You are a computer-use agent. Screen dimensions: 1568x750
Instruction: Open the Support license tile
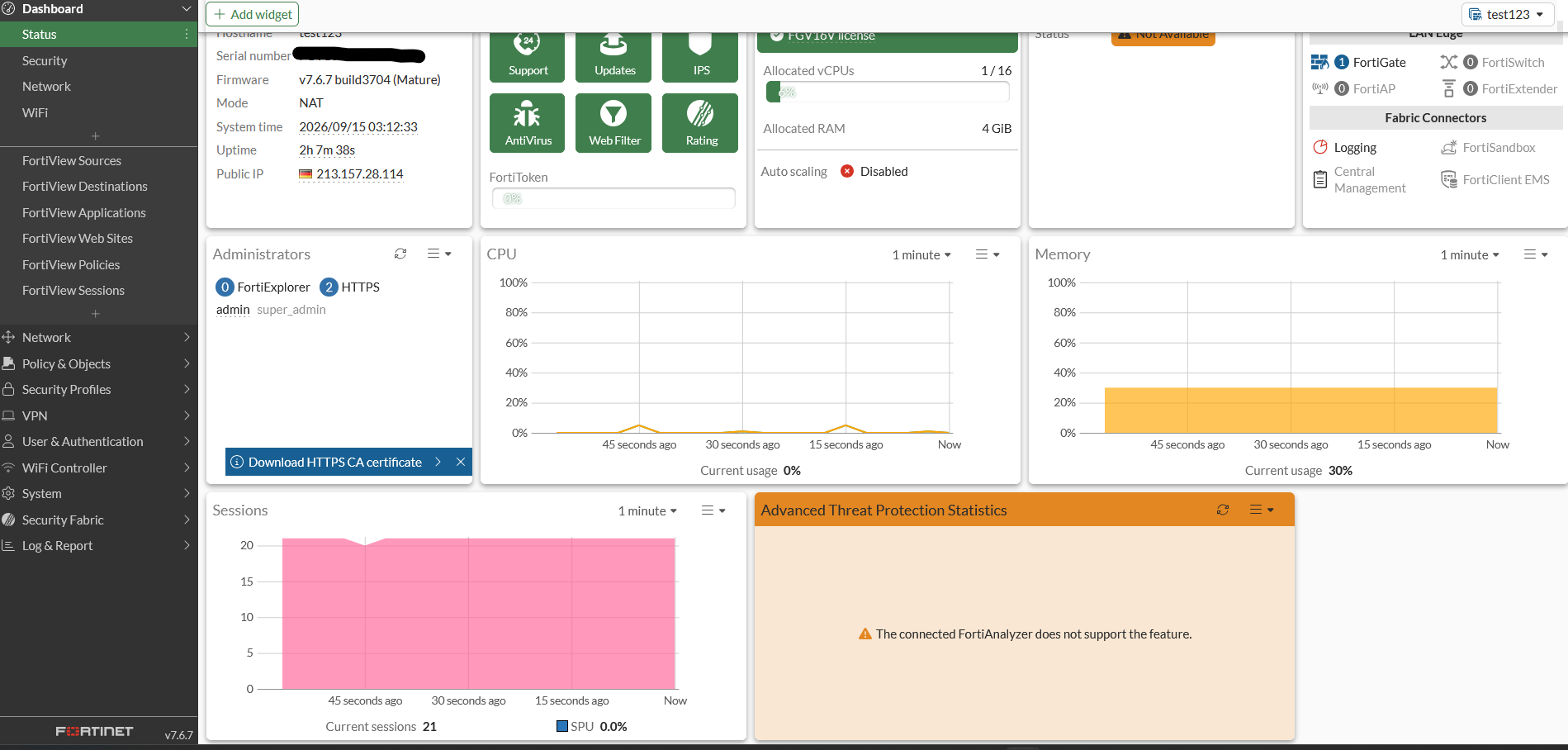click(x=527, y=57)
